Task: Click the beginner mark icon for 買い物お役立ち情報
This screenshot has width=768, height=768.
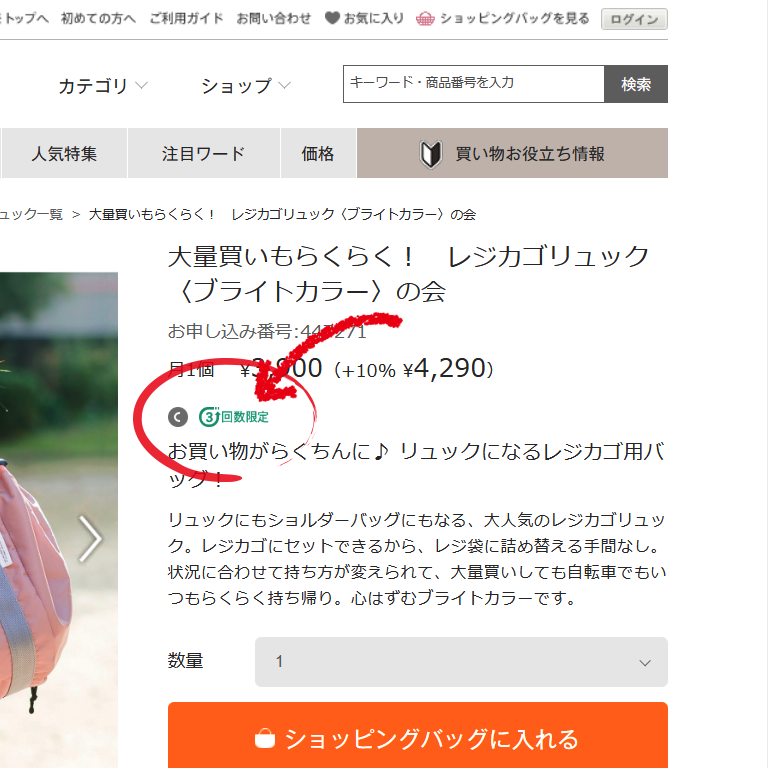Action: [x=431, y=154]
